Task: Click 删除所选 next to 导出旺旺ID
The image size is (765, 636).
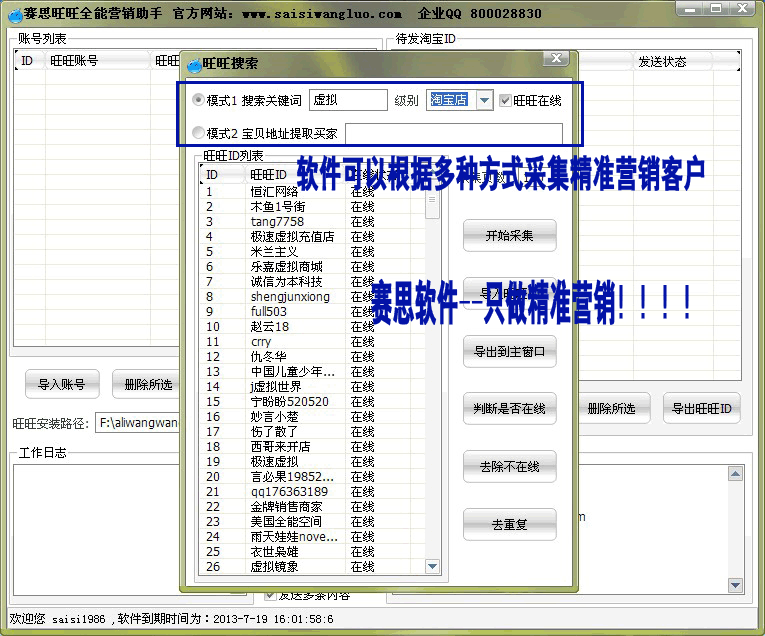Action: pos(613,408)
